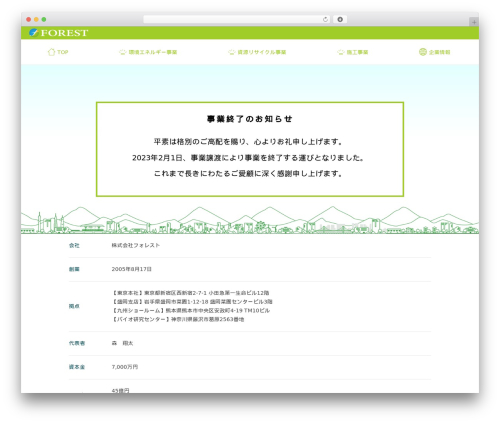
Task: Click the 会社 row label
Action: [74, 245]
